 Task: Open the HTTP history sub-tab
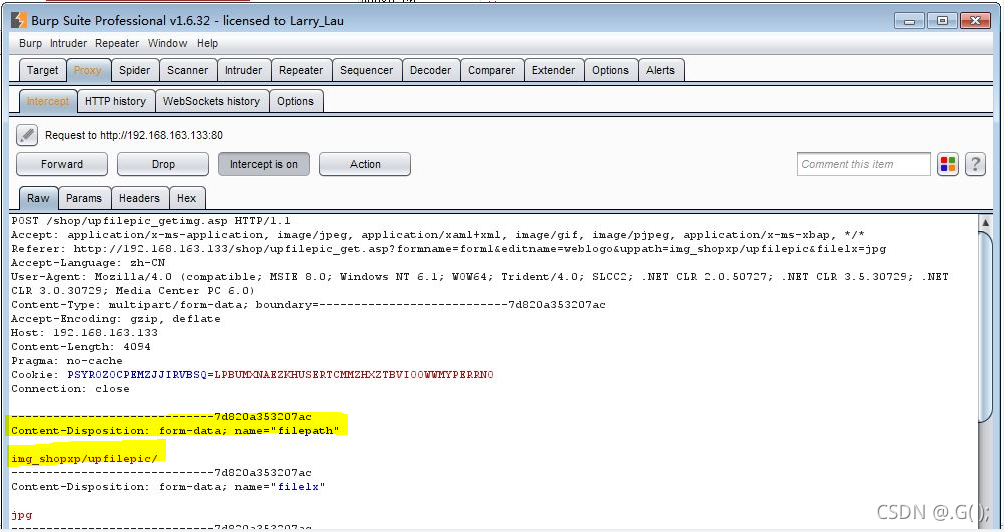pos(115,101)
